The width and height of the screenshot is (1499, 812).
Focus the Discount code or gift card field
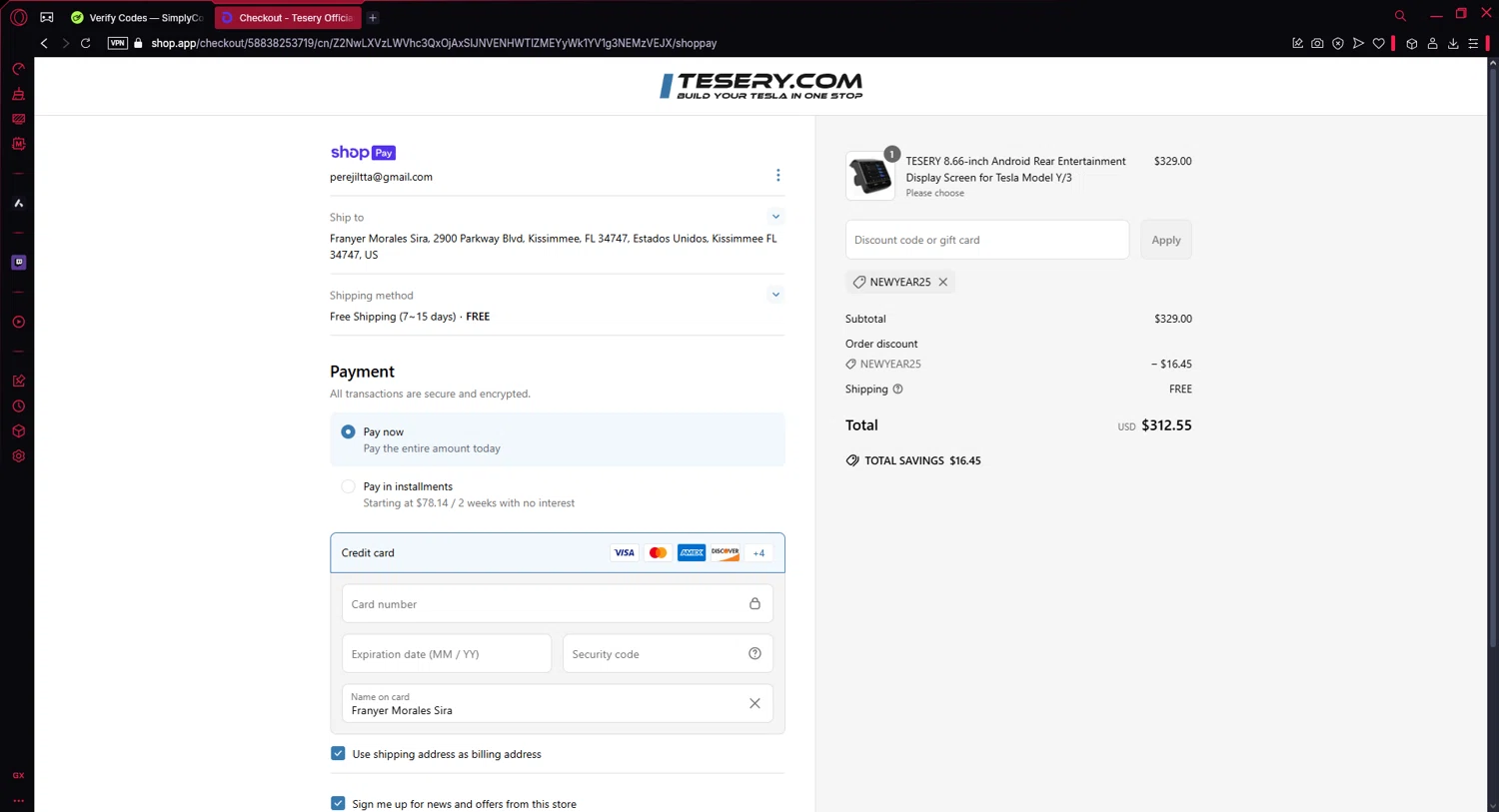pyautogui.click(x=987, y=240)
